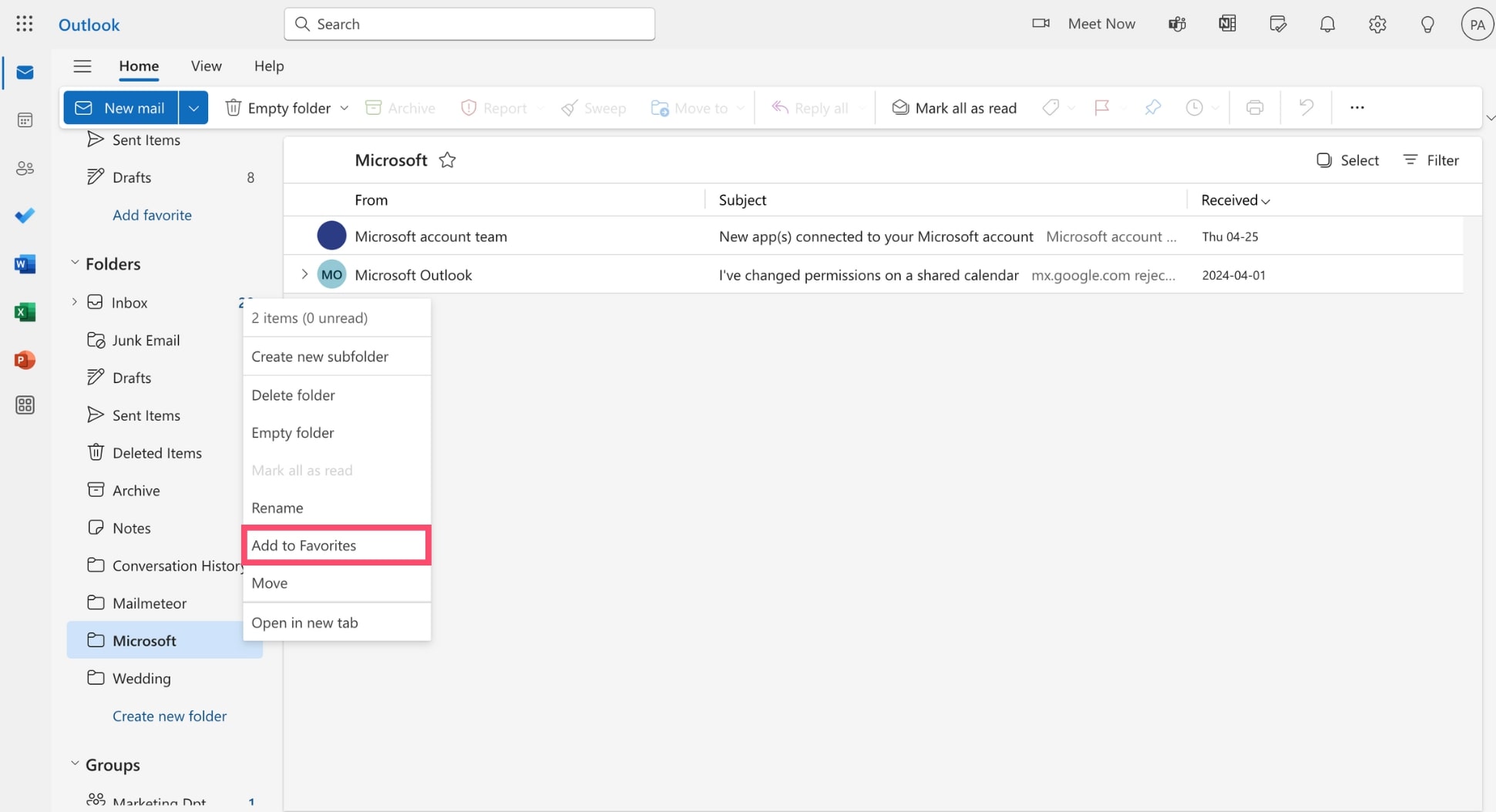
Task: Toggle the hamburger navigation pane
Action: click(x=82, y=66)
